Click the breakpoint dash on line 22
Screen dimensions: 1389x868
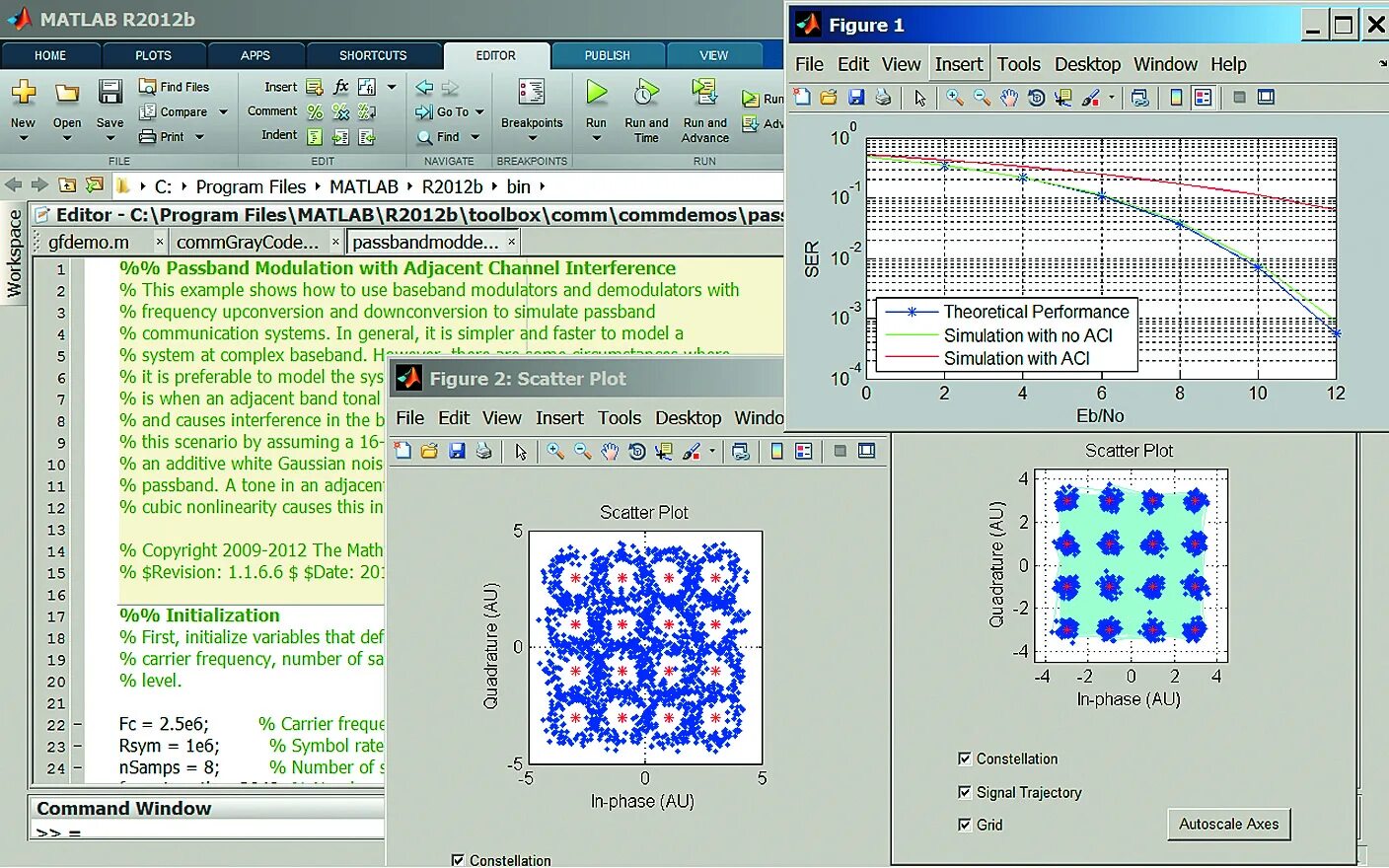click(x=77, y=725)
